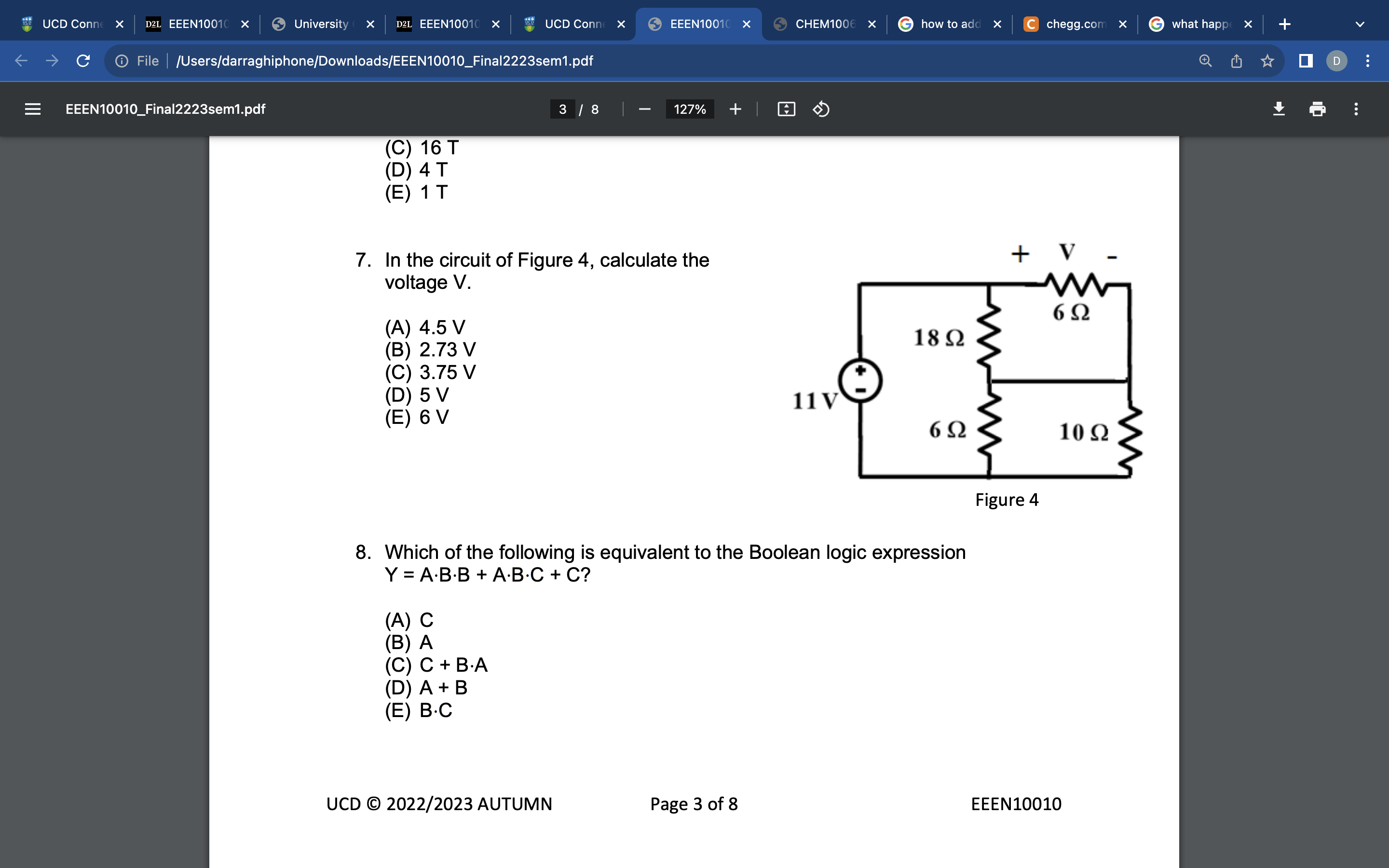
Task: Share the current page
Action: (x=1236, y=61)
